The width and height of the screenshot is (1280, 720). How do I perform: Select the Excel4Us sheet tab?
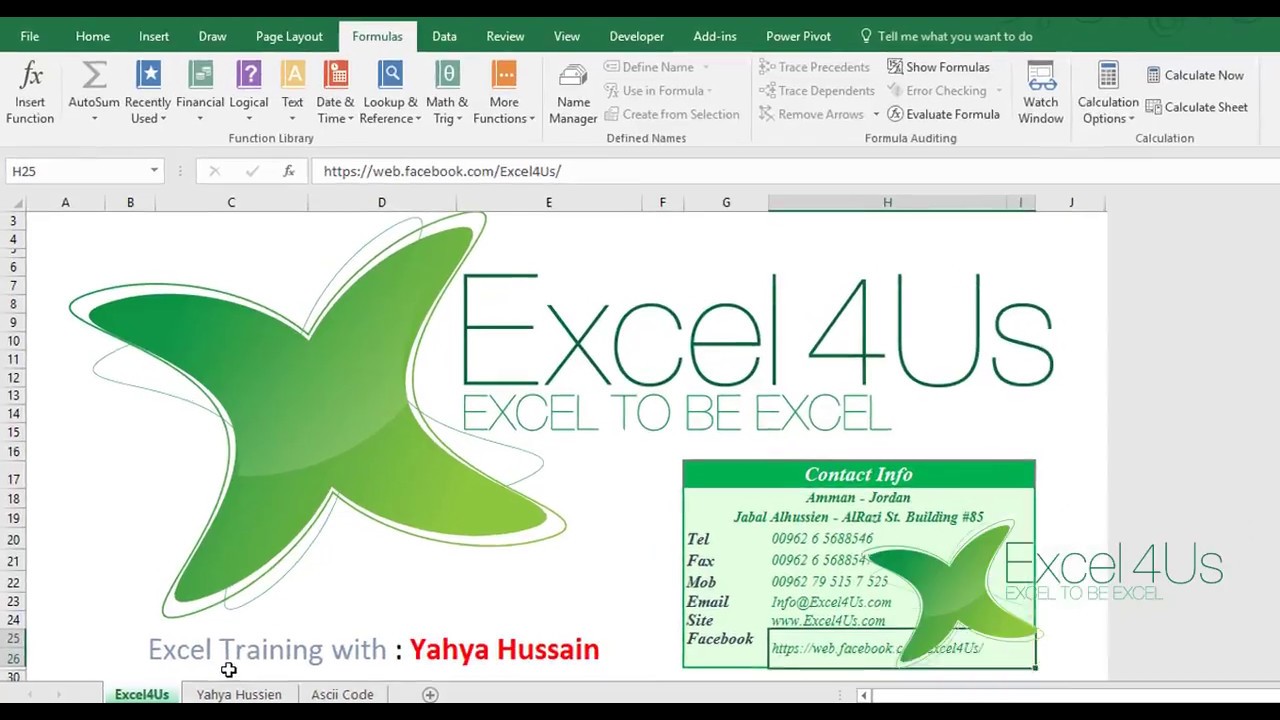[141, 694]
